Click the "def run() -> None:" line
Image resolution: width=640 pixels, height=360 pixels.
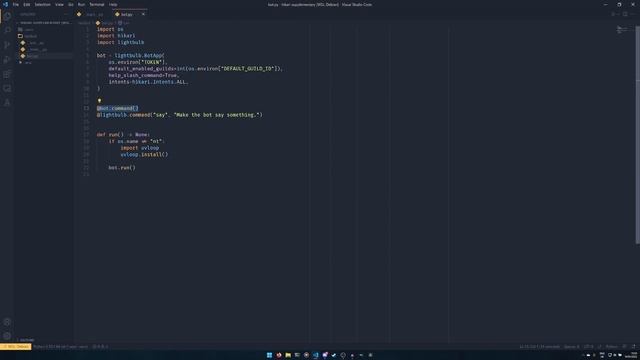coord(123,134)
